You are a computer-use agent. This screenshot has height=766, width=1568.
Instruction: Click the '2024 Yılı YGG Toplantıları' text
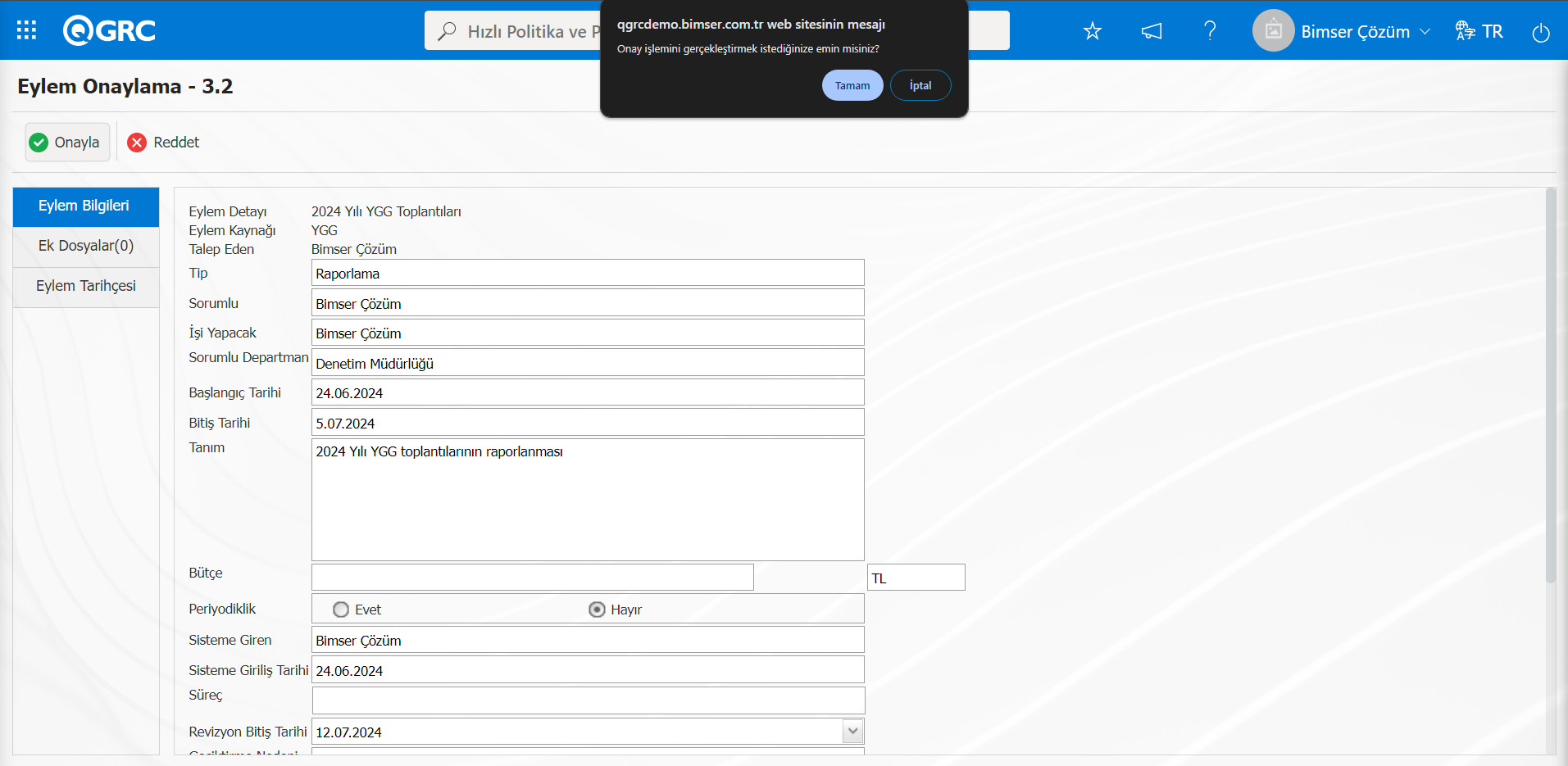point(386,211)
